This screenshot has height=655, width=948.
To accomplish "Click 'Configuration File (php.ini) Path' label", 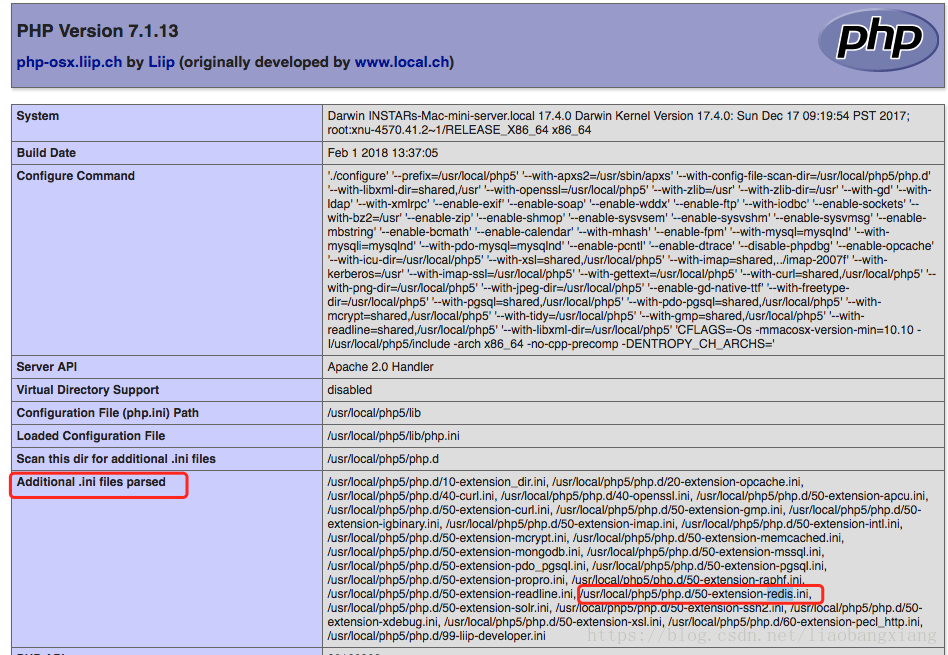I will (x=108, y=413).
